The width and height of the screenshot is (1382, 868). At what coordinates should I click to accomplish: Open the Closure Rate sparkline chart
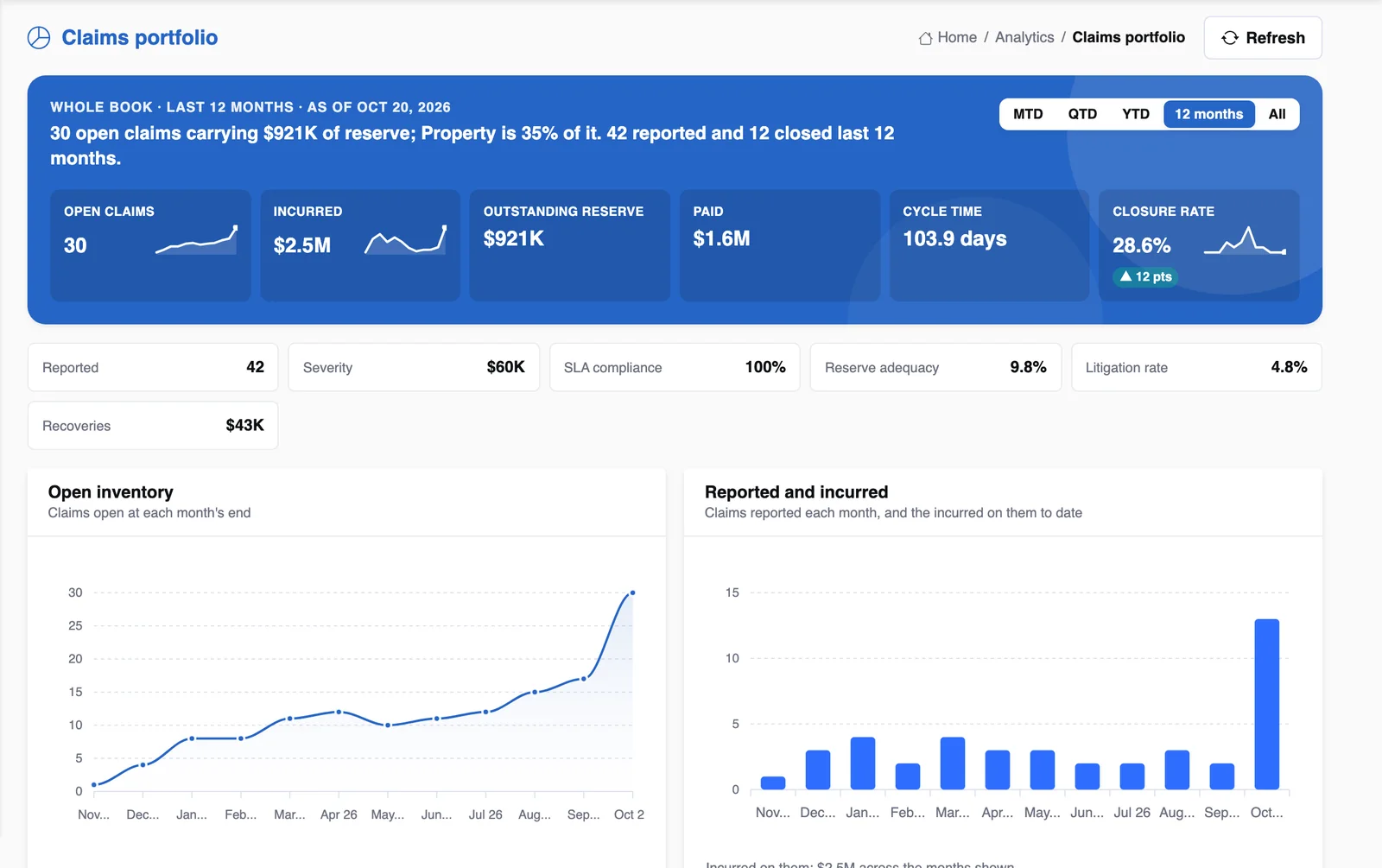pos(1246,240)
